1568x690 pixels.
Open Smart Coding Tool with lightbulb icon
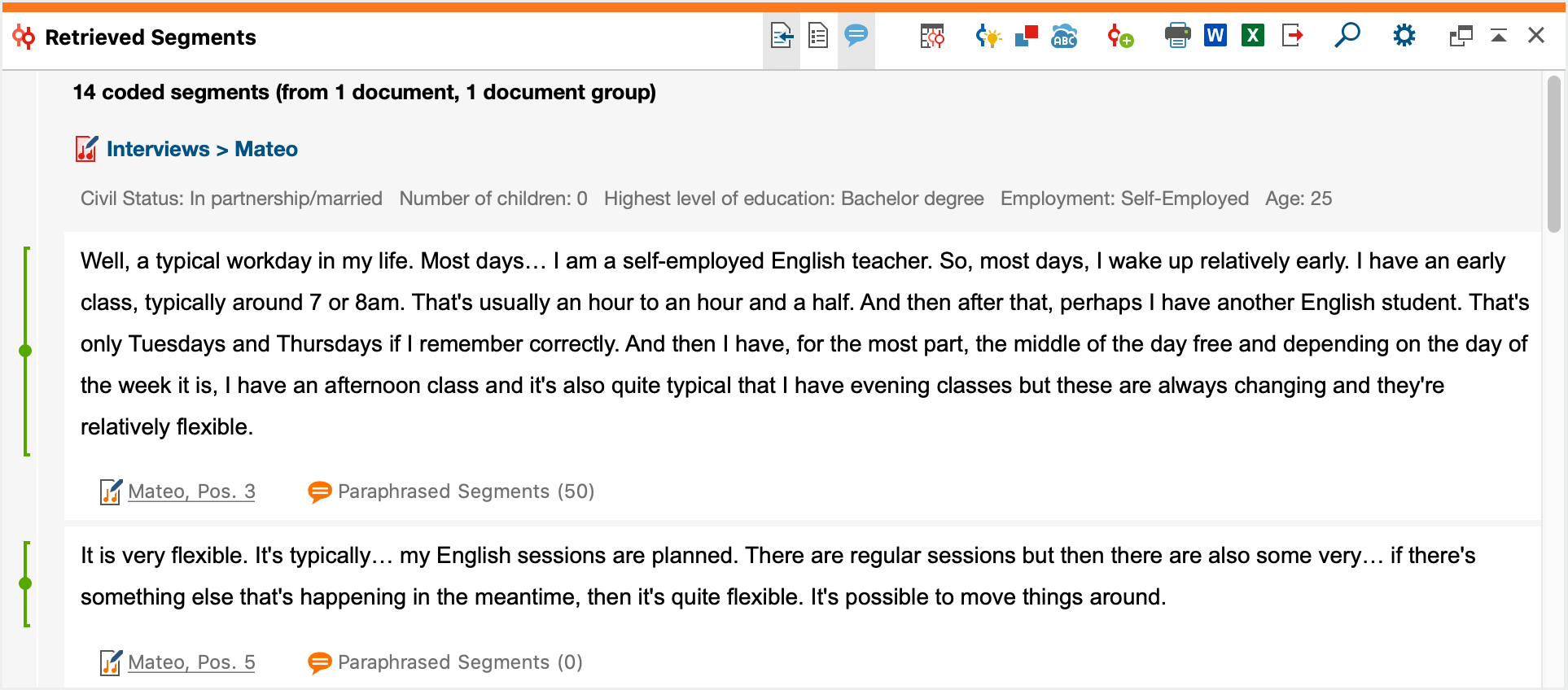click(x=988, y=36)
